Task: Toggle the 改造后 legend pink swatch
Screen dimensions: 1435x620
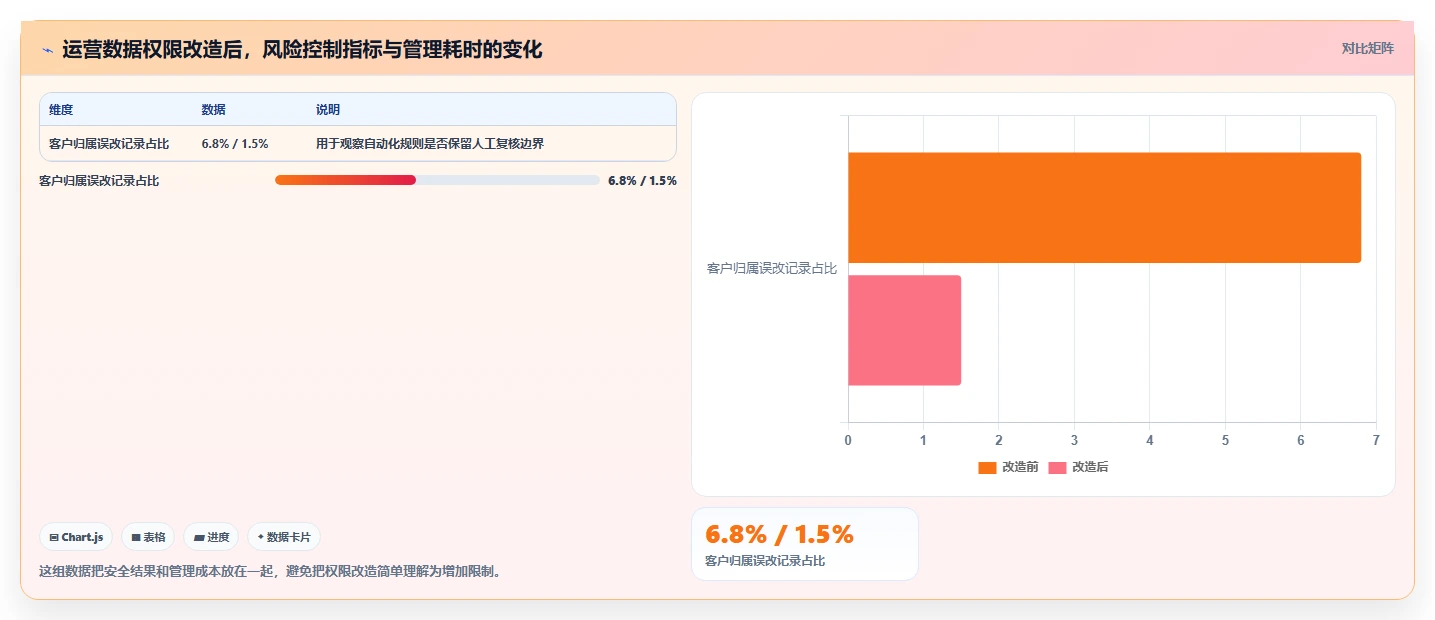Action: pos(1057,468)
